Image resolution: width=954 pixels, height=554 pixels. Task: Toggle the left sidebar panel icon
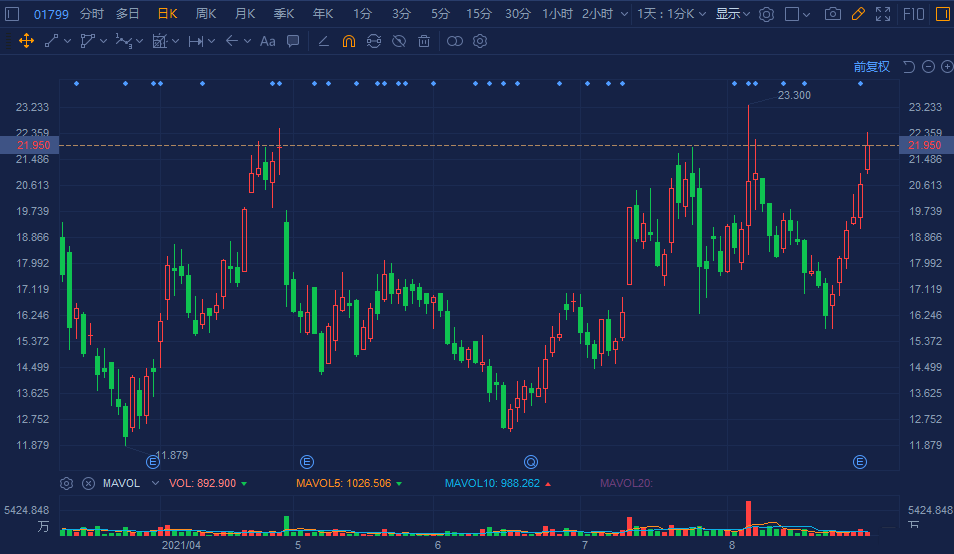pos(12,14)
